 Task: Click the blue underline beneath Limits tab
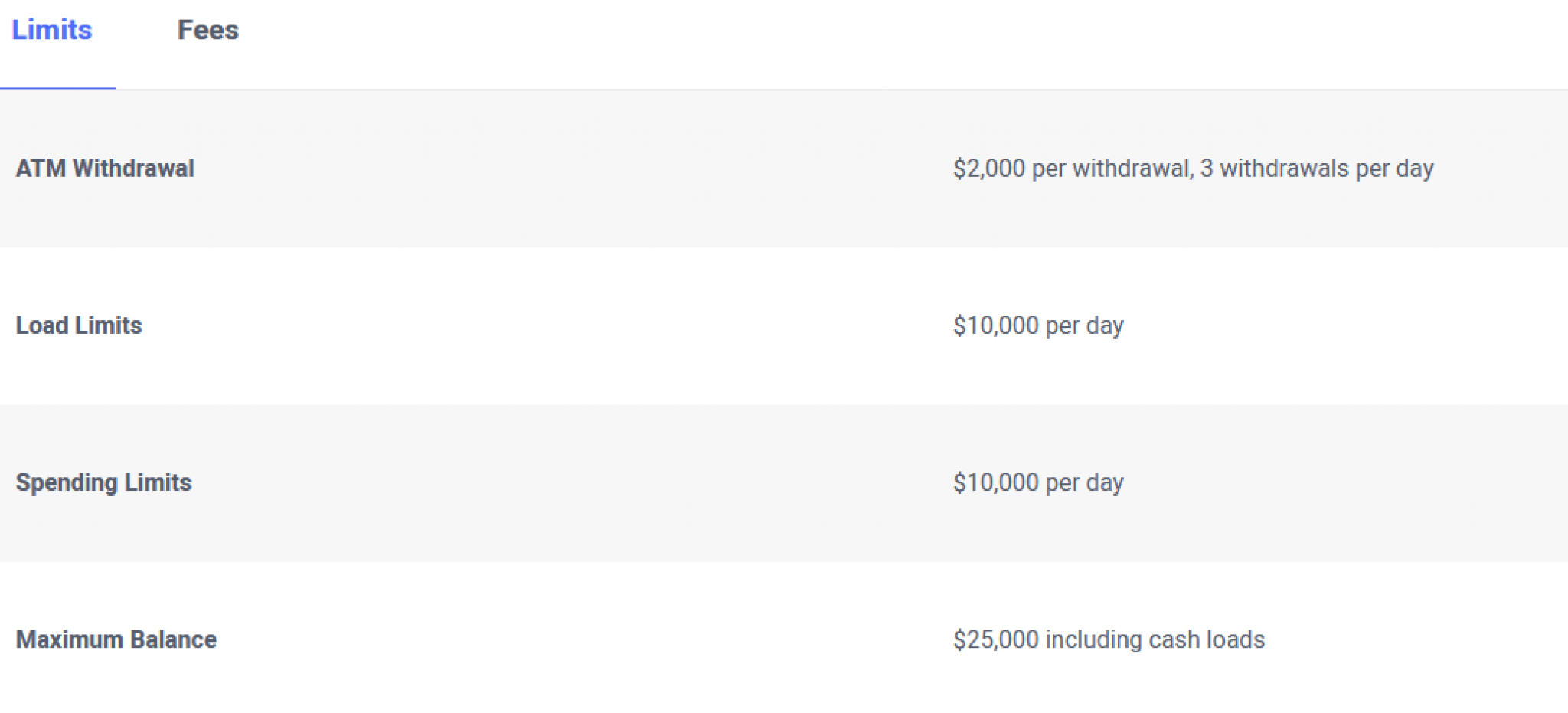tap(58, 88)
